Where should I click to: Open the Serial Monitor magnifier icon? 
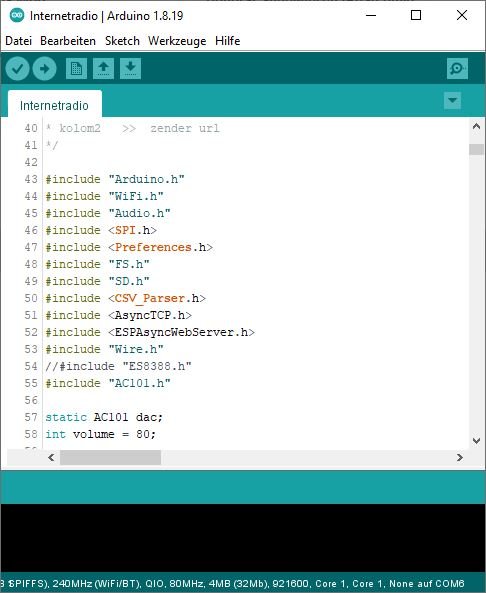click(457, 68)
